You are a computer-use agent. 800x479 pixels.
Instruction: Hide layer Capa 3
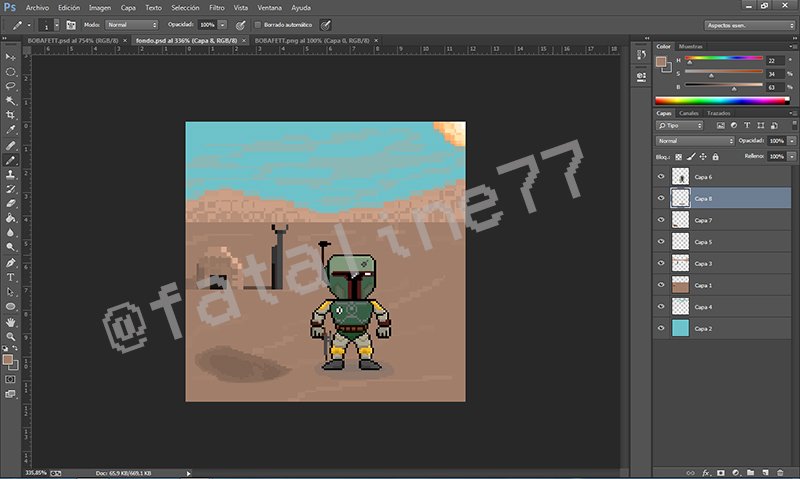tap(661, 263)
